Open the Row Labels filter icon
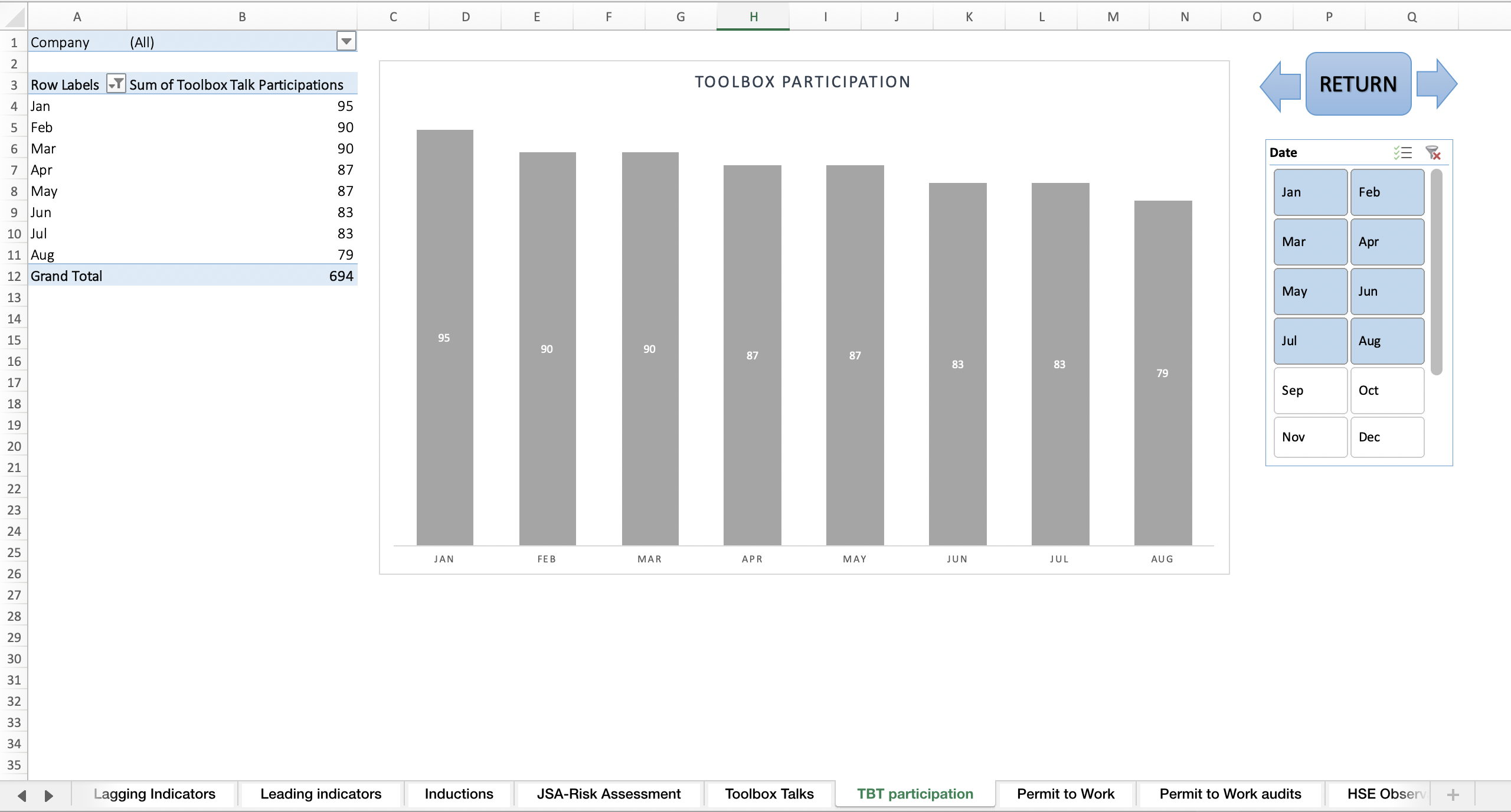1511x812 pixels. 116,84
